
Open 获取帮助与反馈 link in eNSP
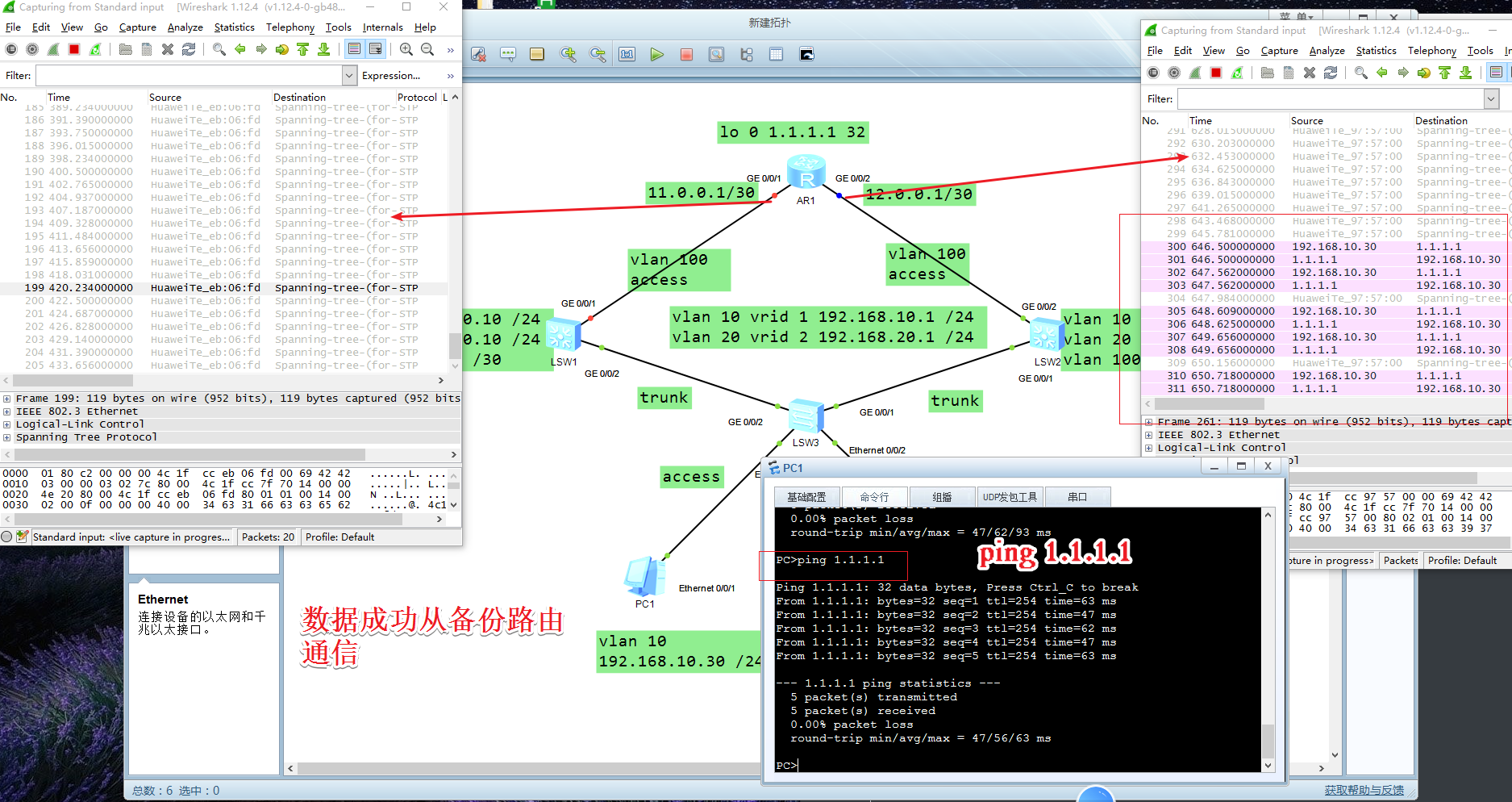pos(1364,790)
